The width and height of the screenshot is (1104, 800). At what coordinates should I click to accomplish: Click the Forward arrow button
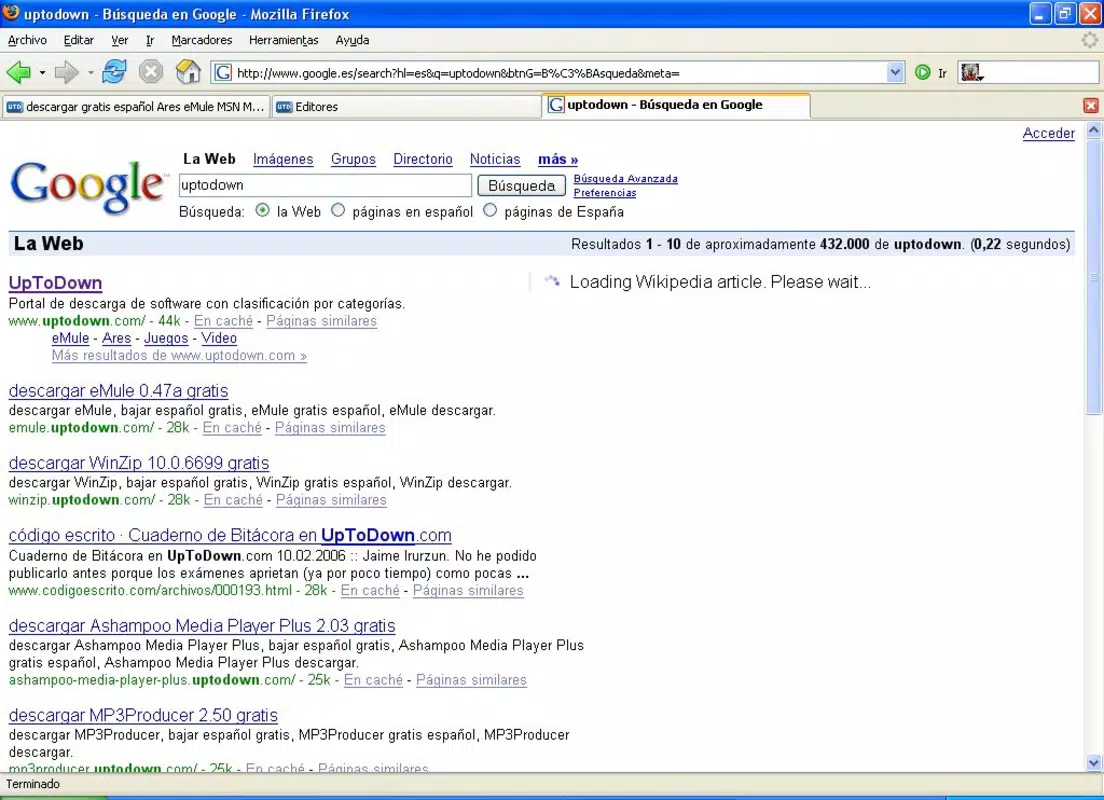[66, 72]
